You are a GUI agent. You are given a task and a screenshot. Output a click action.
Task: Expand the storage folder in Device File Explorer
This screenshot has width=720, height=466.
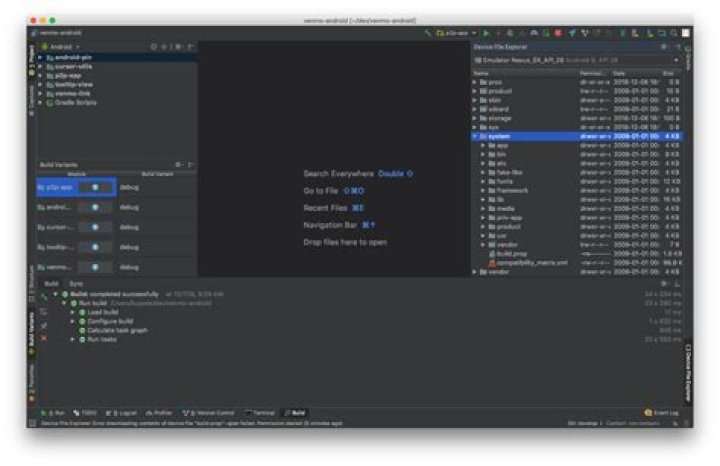[475, 118]
